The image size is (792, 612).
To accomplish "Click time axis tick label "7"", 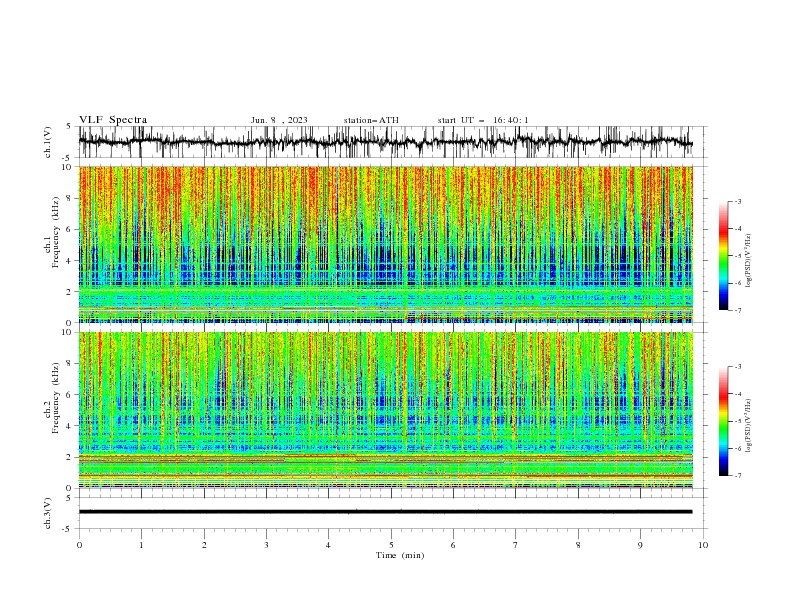I will pyautogui.click(x=516, y=545).
